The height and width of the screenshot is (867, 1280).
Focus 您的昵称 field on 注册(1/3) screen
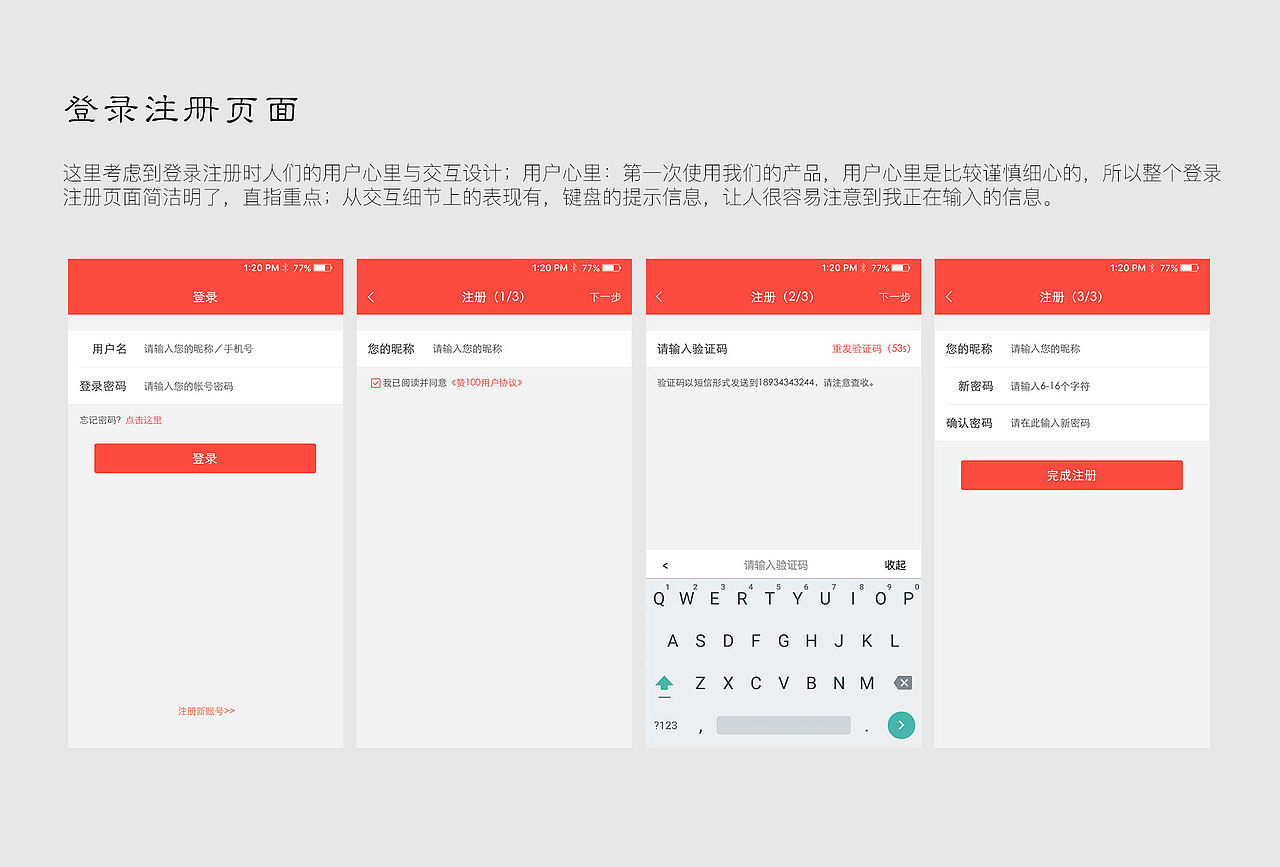(x=494, y=349)
